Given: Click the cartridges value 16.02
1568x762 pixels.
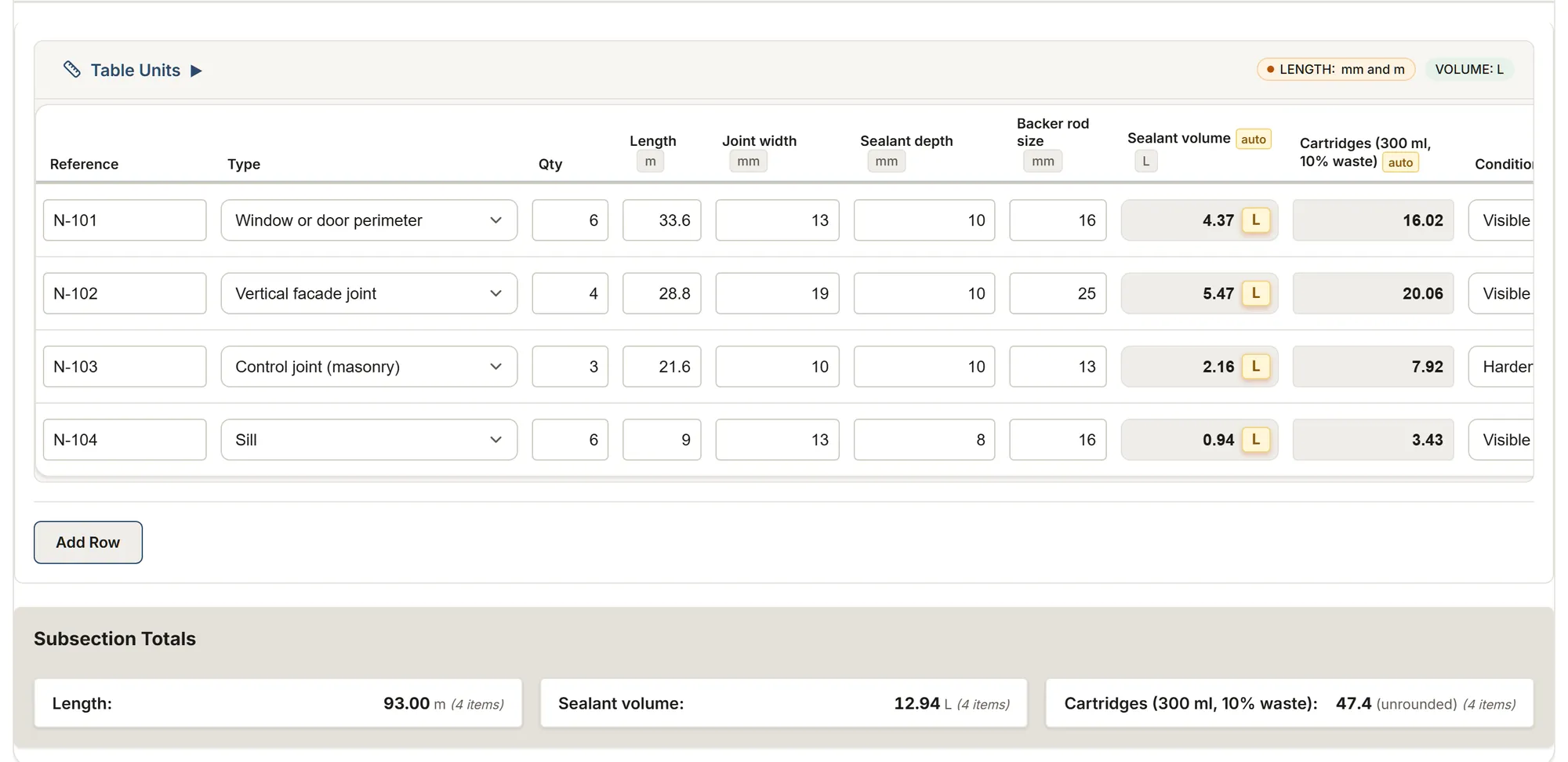Looking at the screenshot, I should click(x=1373, y=220).
